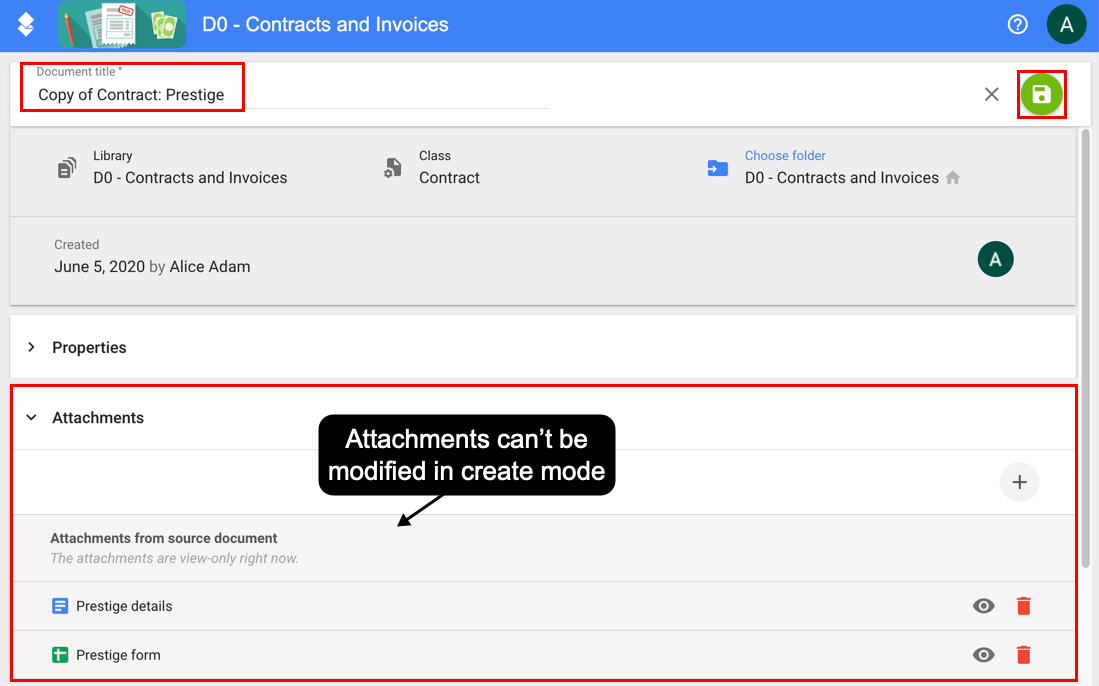This screenshot has width=1099, height=686.
Task: Click the Alice Adam creator avatar
Action: point(995,260)
